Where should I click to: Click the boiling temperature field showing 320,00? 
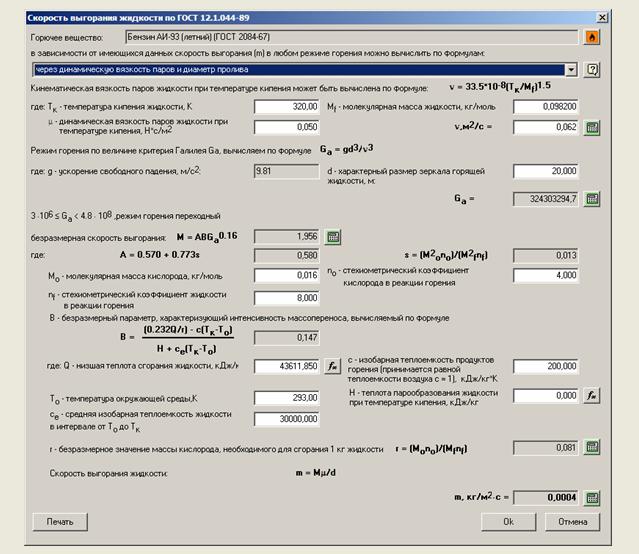coord(287,105)
